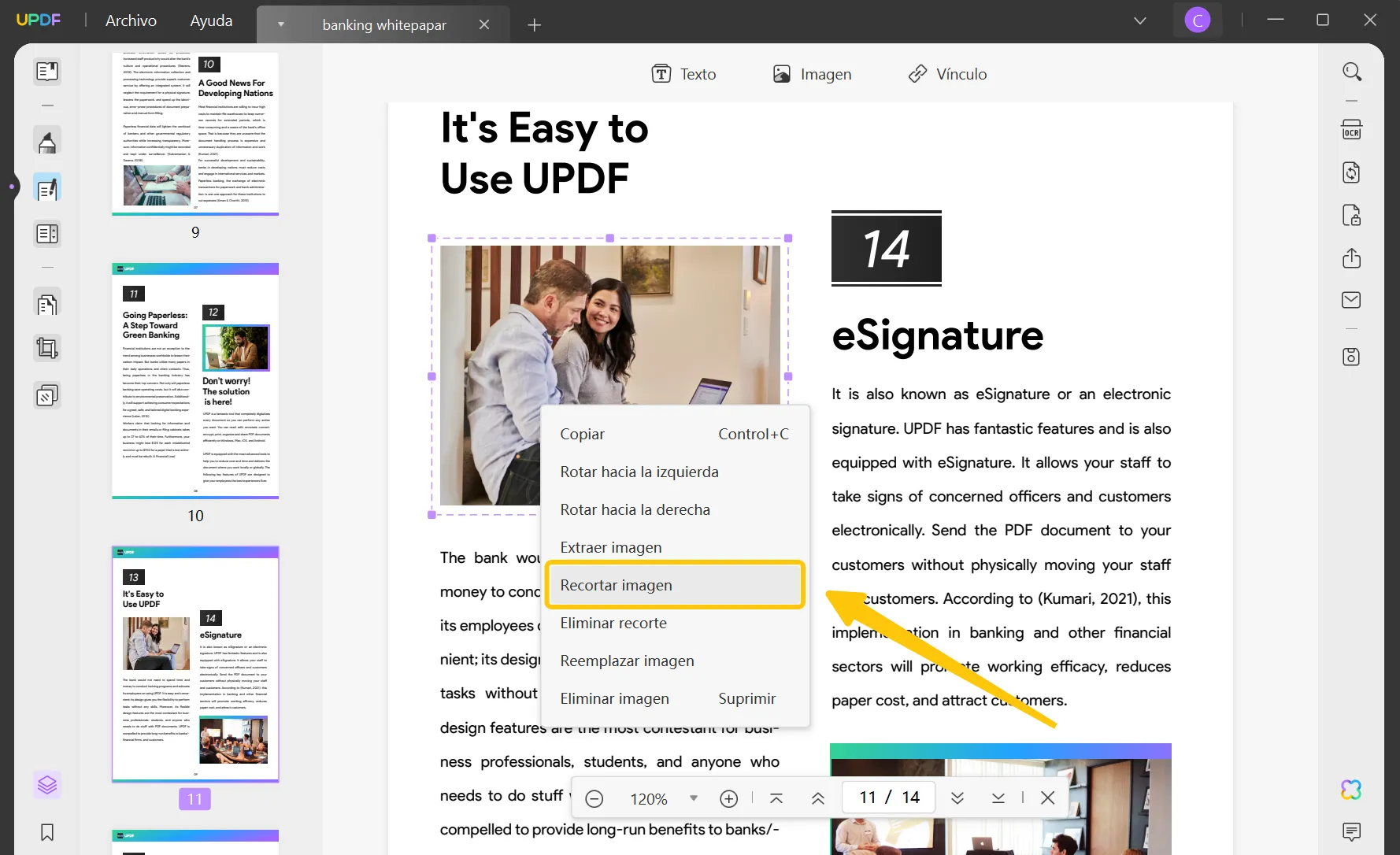Expand the tabs overview chevron in title bar

tap(1140, 20)
